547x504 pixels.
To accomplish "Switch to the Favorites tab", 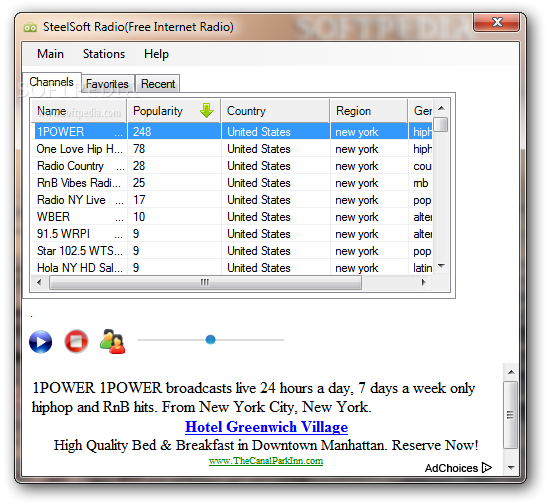I will (107, 84).
